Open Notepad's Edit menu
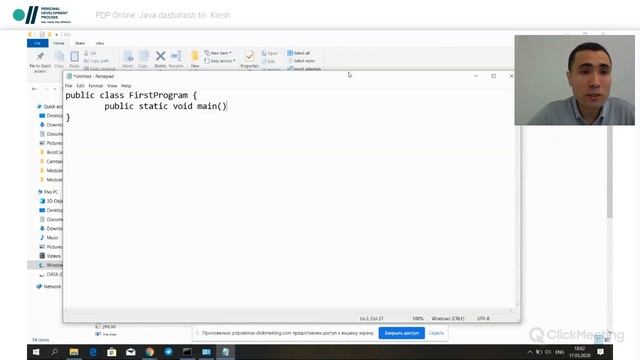 coord(80,86)
